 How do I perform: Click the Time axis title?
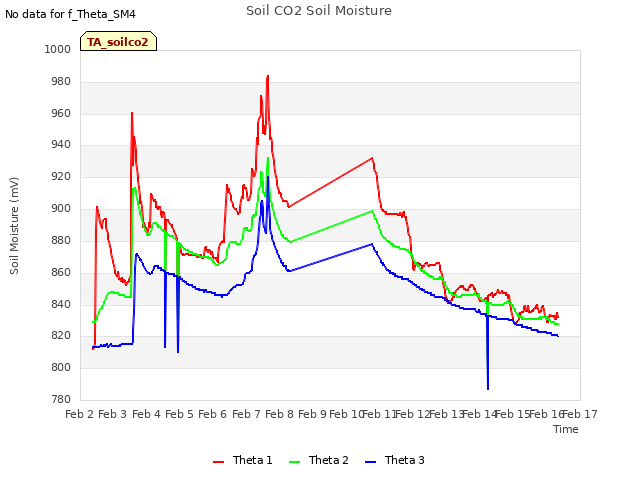[x=566, y=429]
